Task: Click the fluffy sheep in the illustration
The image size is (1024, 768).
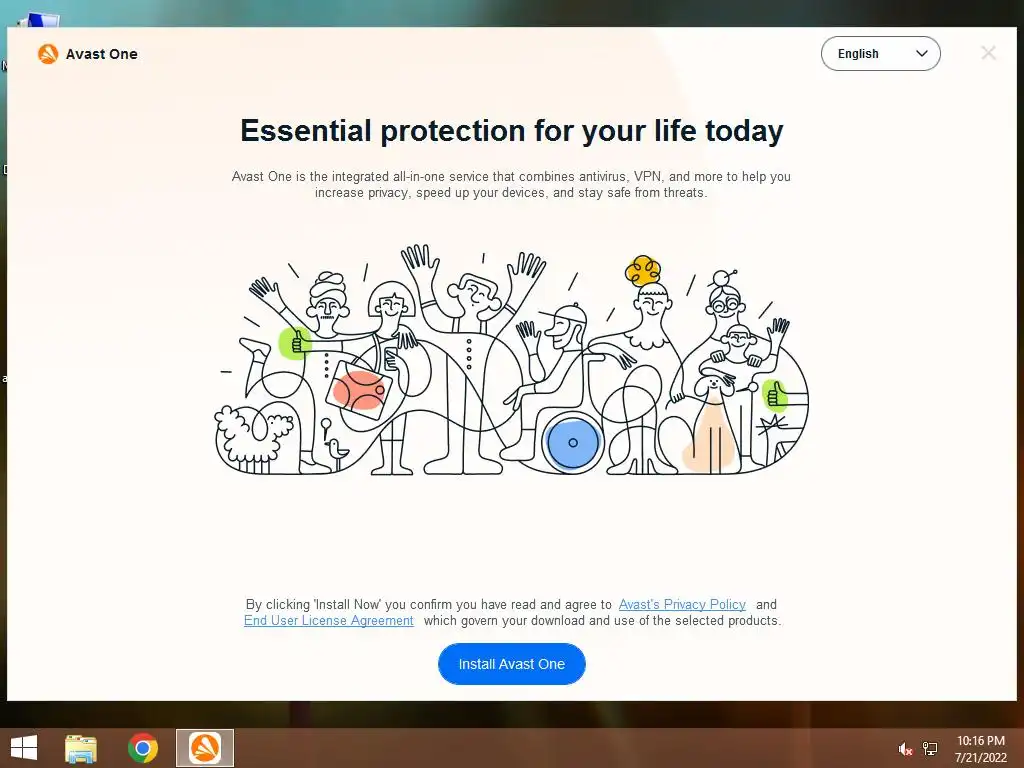Action: point(255,438)
